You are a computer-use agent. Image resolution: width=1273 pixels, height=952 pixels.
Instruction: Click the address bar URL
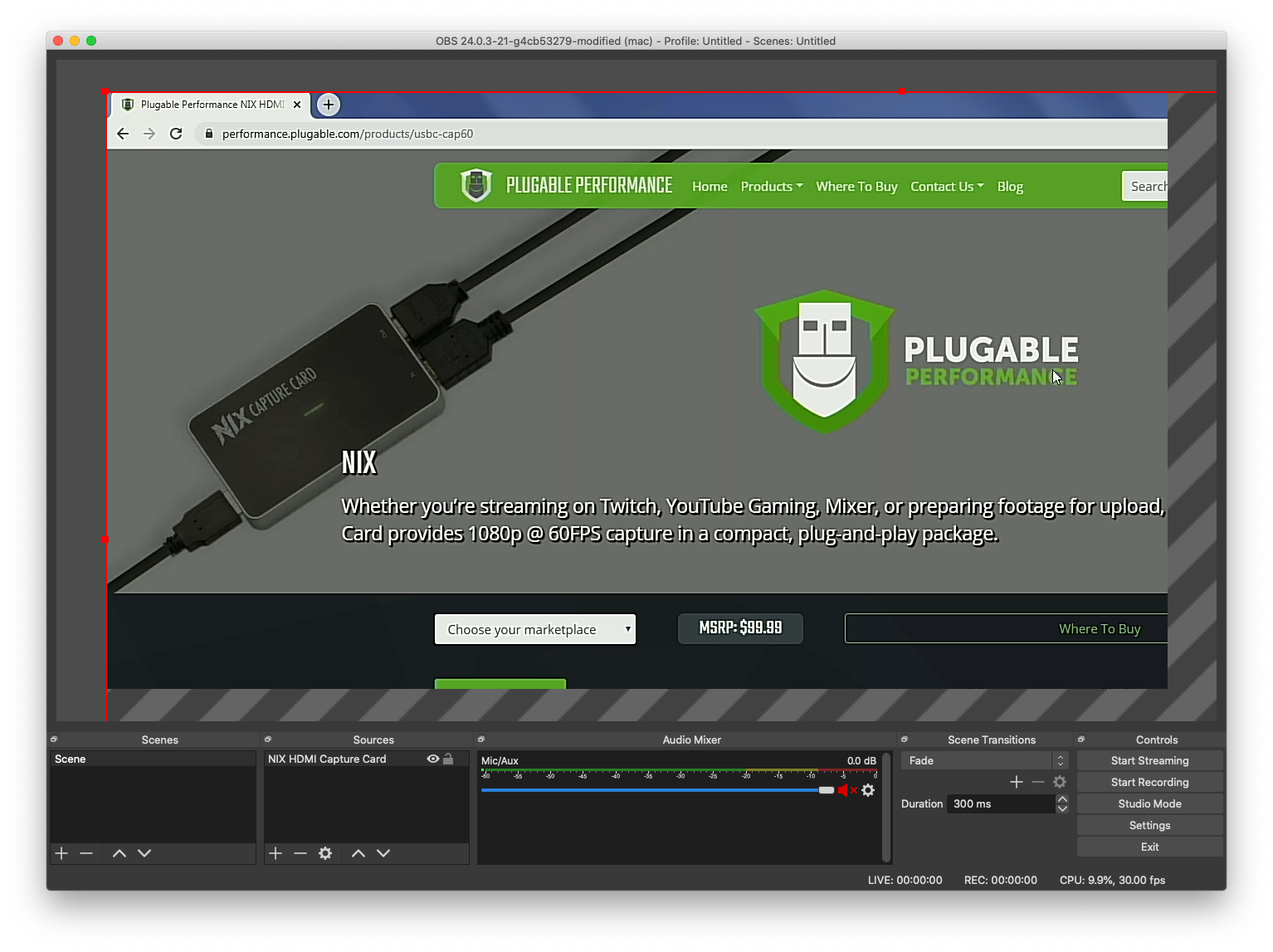click(348, 134)
